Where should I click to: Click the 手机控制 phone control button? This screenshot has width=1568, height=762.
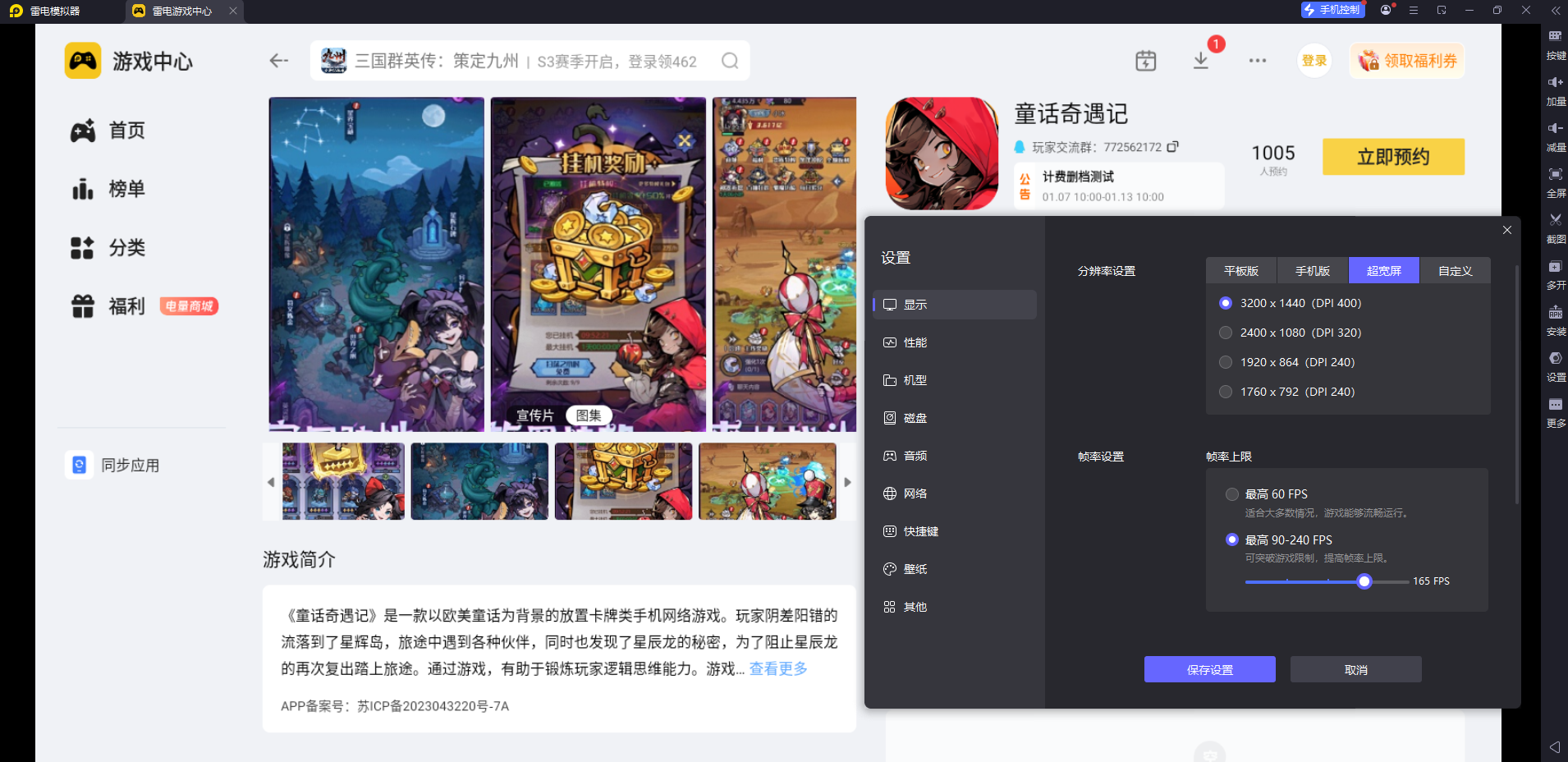coord(1333,10)
